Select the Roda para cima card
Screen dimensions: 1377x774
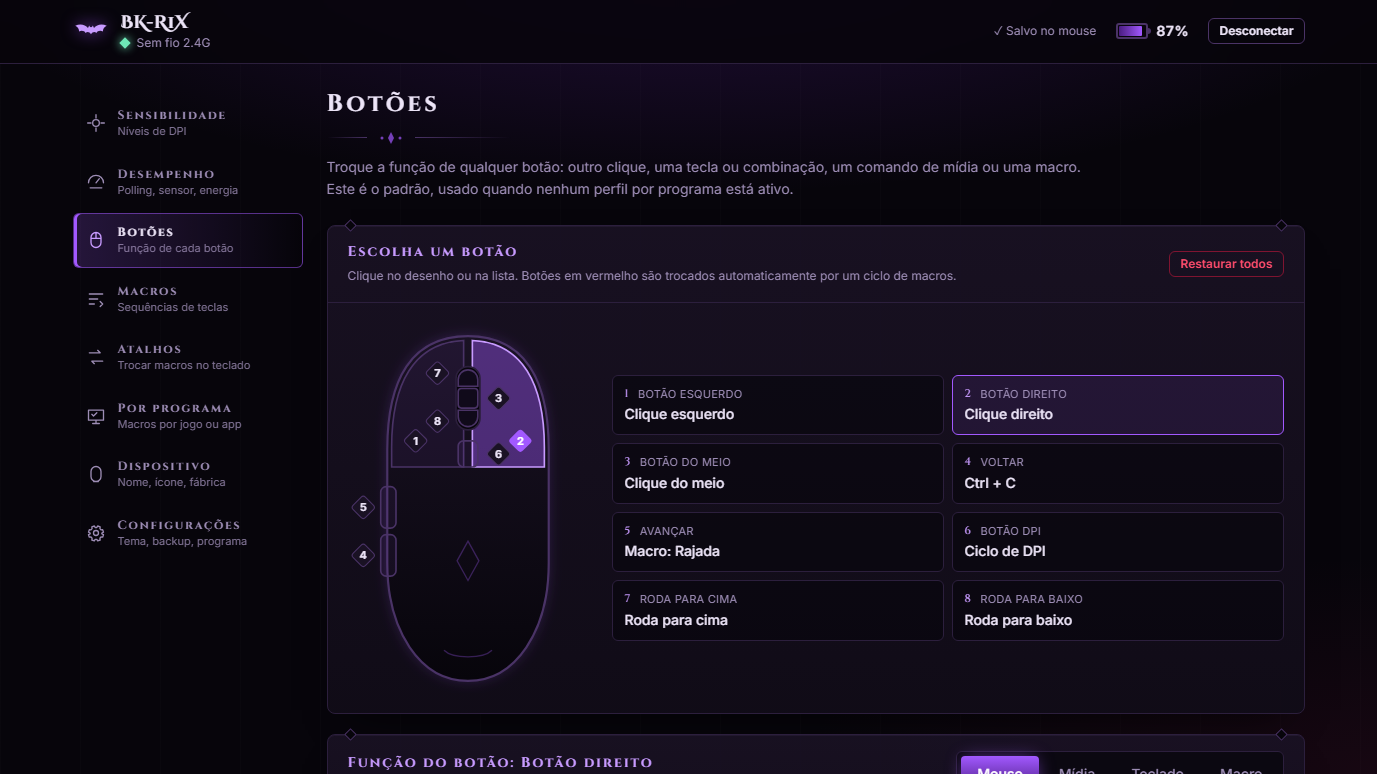point(778,610)
